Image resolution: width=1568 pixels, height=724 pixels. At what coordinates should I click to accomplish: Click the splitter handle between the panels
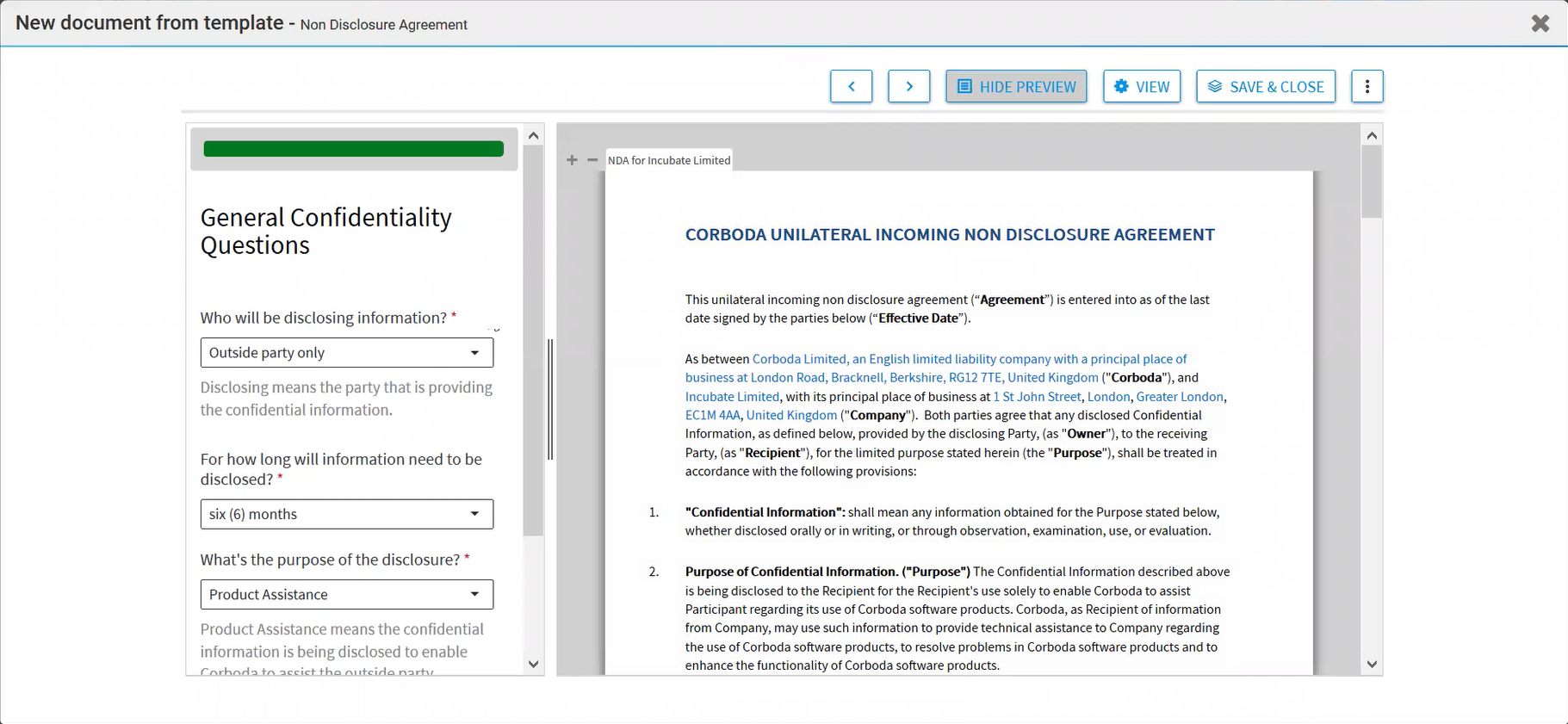[x=550, y=399]
